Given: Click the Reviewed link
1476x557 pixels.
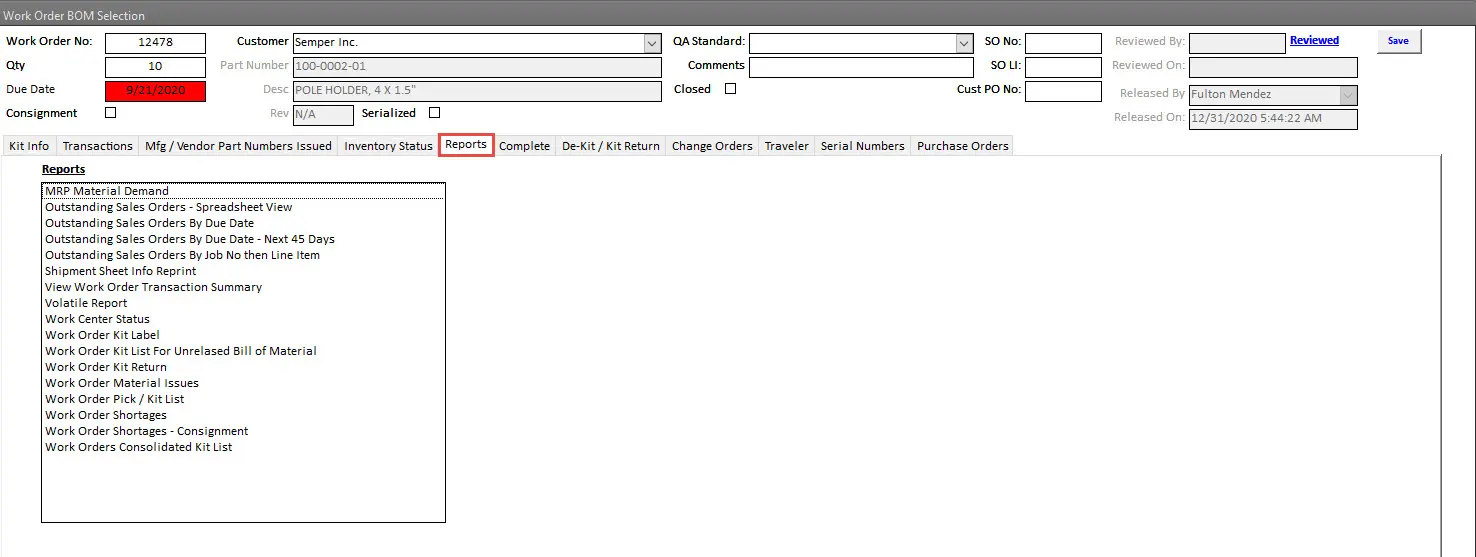Looking at the screenshot, I should pos(1314,41).
